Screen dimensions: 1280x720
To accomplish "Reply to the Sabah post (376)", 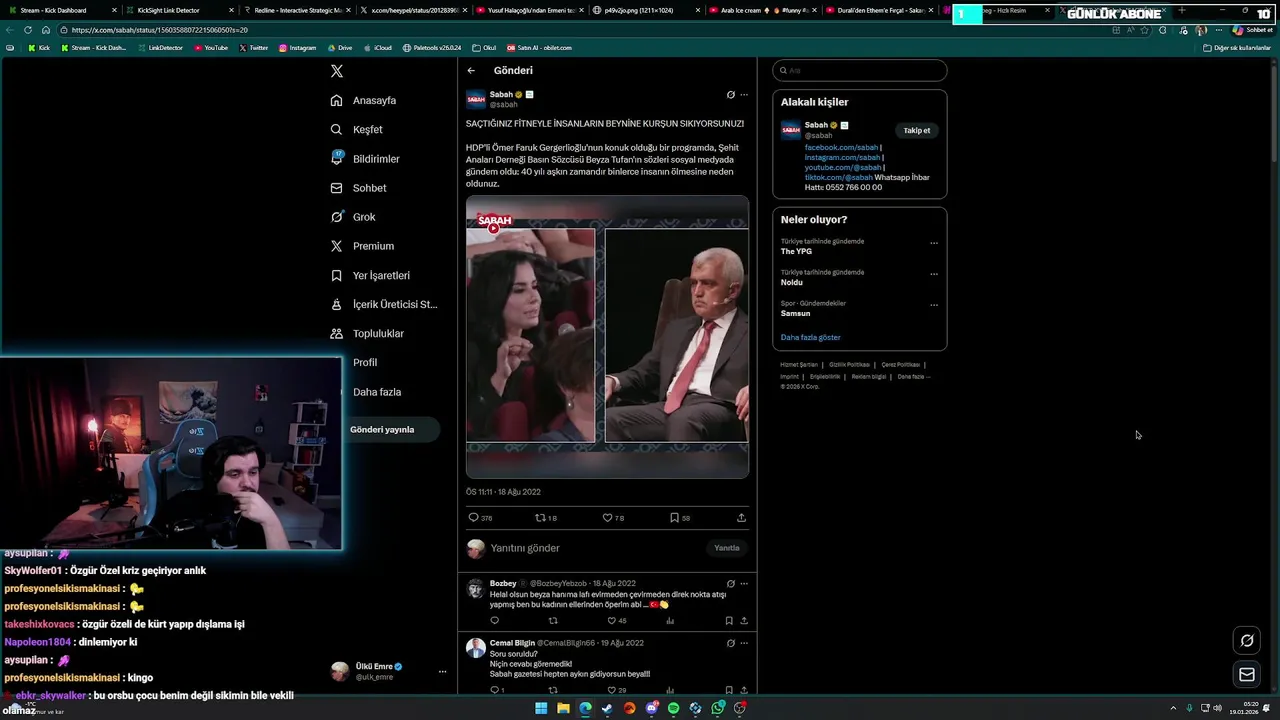I will [x=480, y=518].
